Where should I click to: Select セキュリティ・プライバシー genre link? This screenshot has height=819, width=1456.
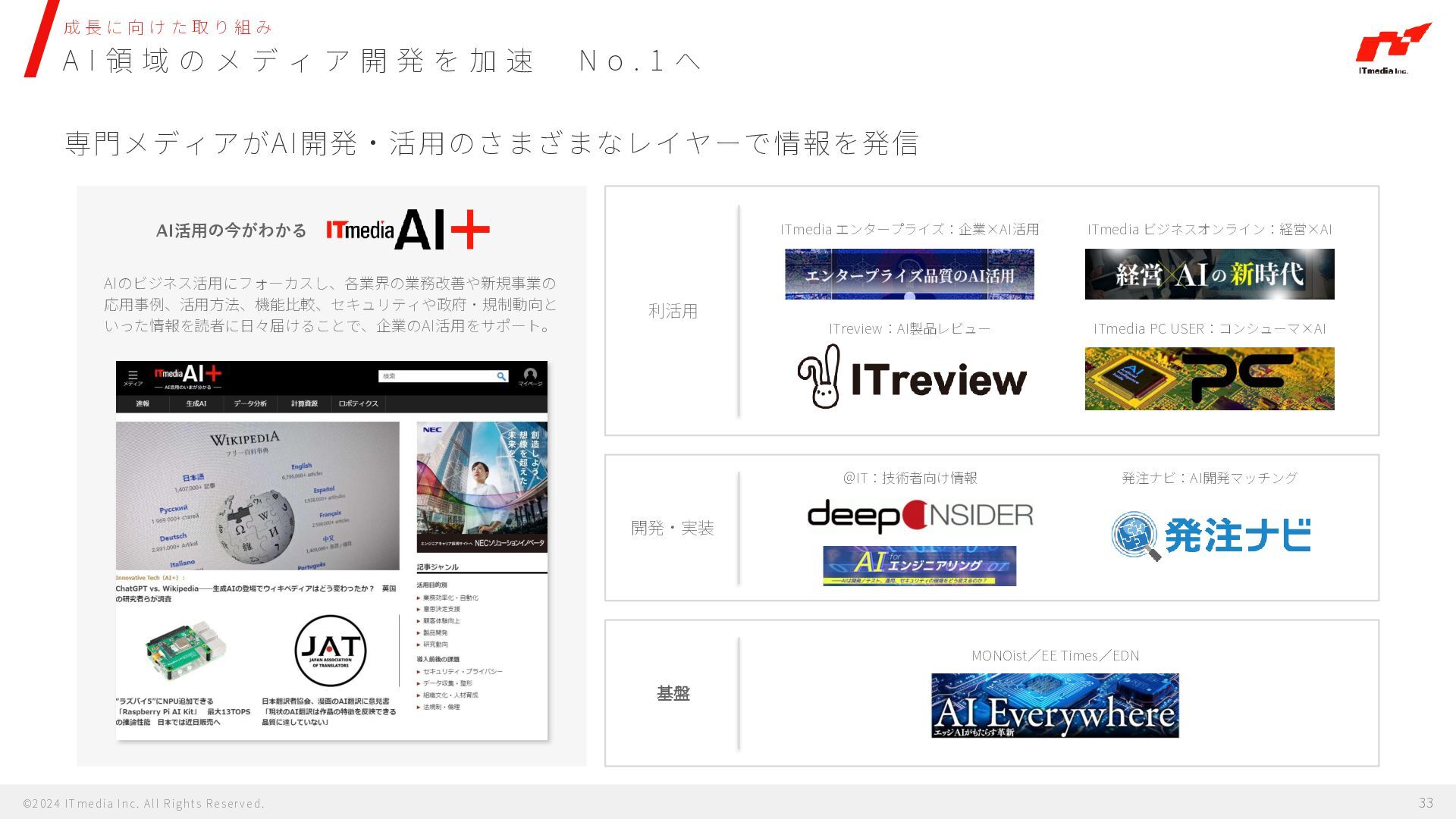[463, 671]
